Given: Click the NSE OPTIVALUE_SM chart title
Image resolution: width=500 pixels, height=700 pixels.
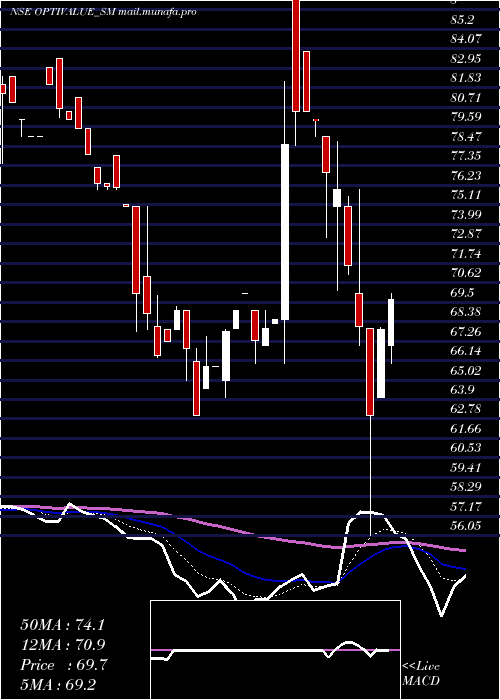Looking at the screenshot, I should 103,12.
